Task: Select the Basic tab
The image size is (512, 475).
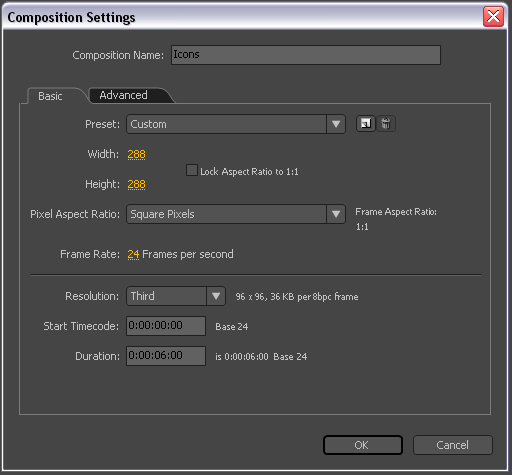Action: [x=50, y=96]
